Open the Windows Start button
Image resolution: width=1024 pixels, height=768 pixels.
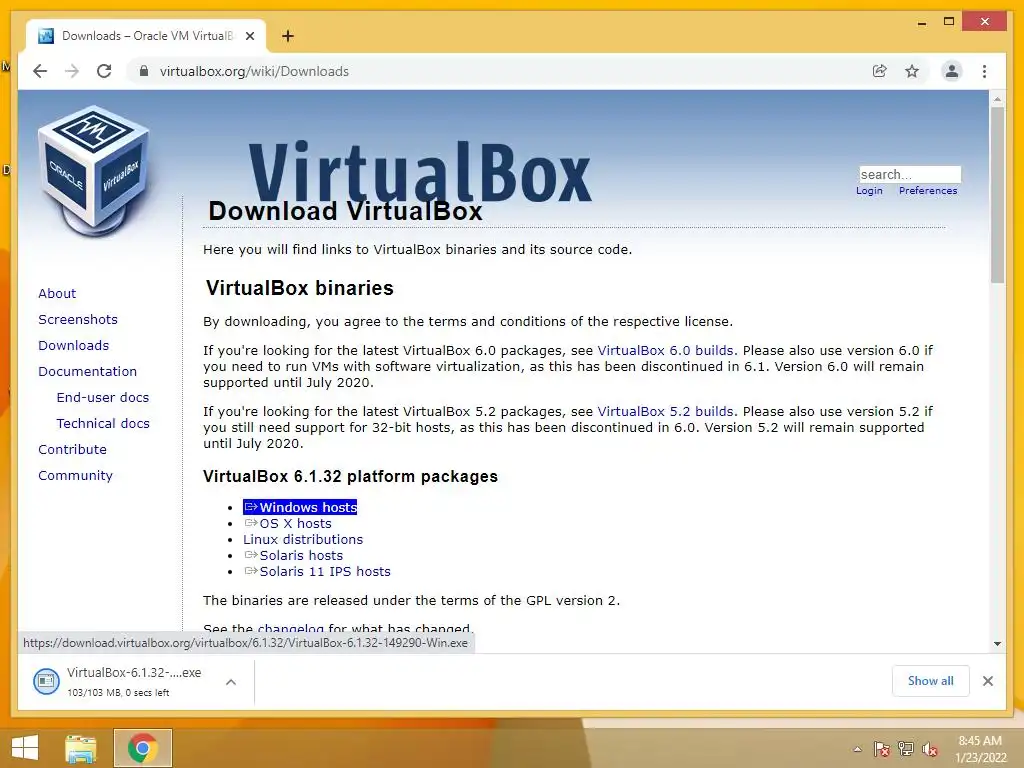25,748
